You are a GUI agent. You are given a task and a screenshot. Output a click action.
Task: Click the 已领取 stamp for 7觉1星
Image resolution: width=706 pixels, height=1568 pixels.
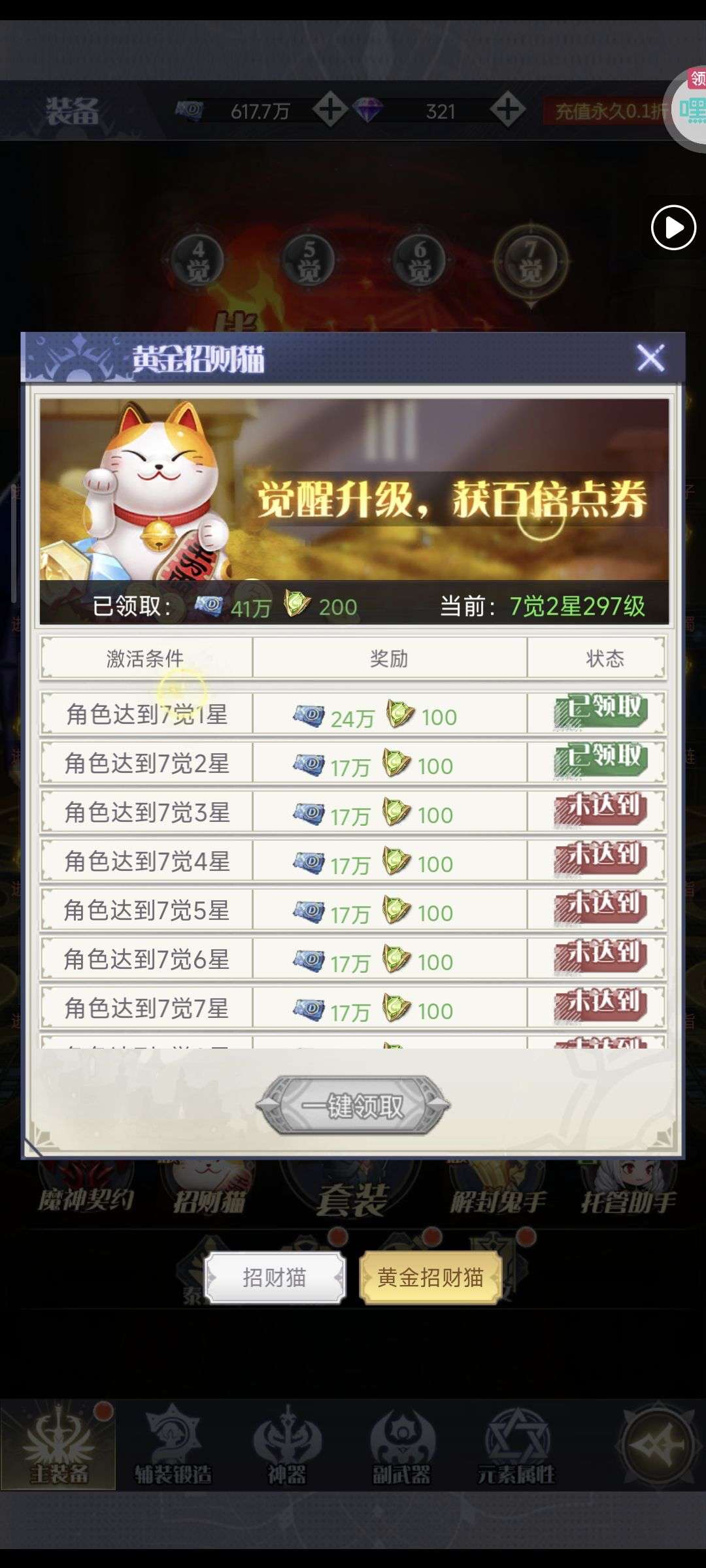tap(601, 711)
